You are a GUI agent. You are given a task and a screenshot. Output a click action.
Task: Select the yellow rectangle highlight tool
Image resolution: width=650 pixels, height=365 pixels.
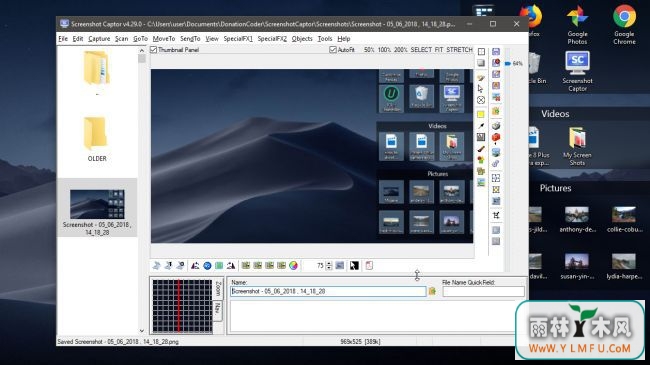click(x=481, y=114)
